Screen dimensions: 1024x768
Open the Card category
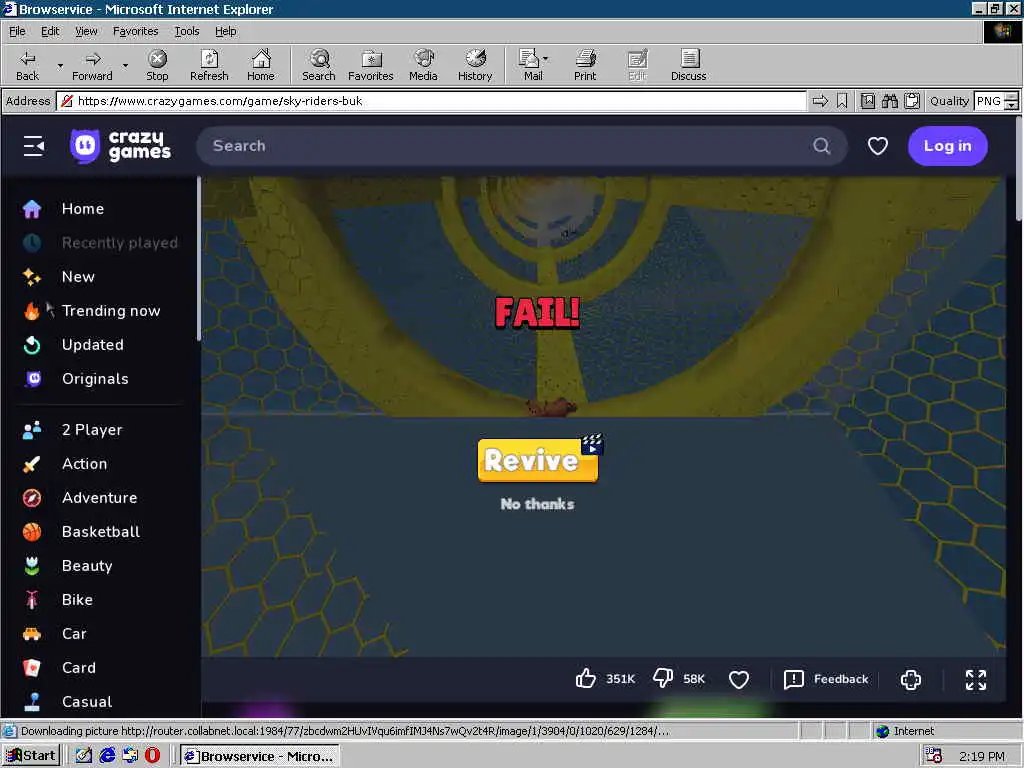coord(78,667)
